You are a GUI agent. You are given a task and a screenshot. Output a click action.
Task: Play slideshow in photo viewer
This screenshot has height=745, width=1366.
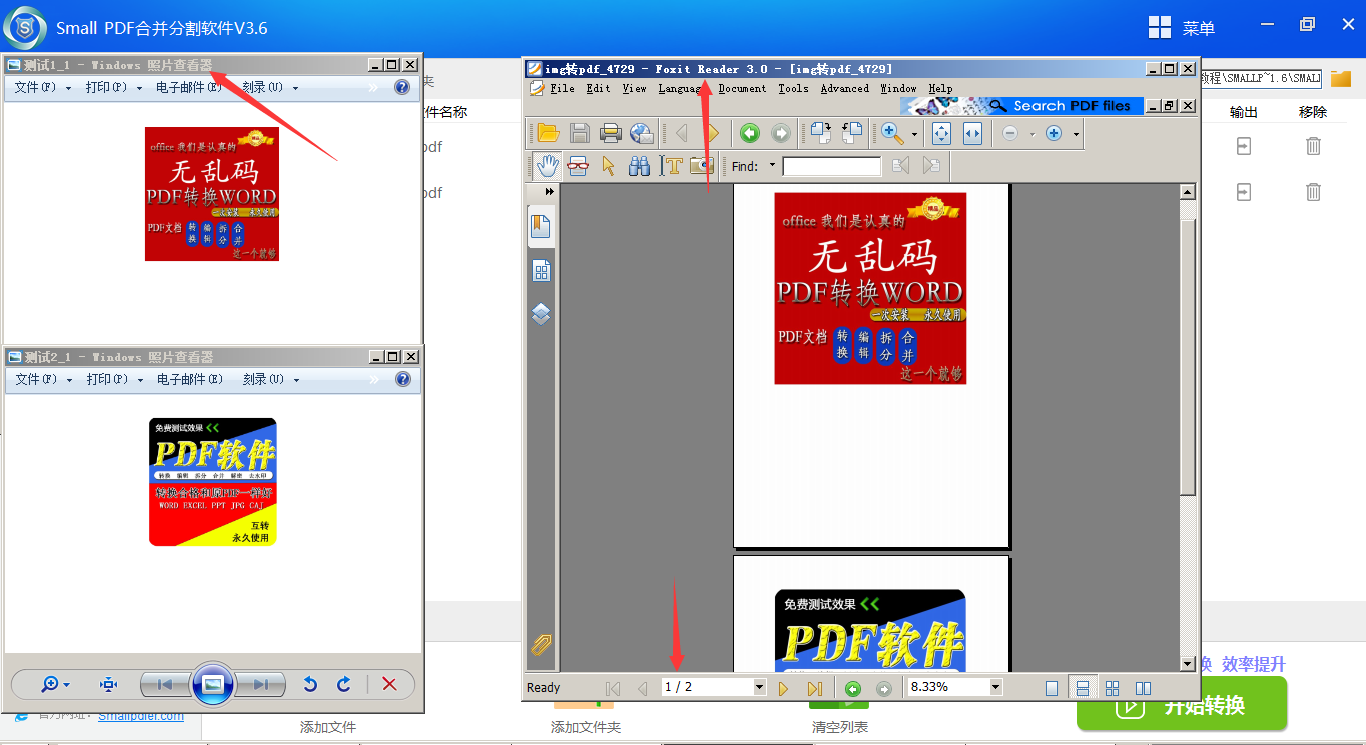pyautogui.click(x=213, y=684)
